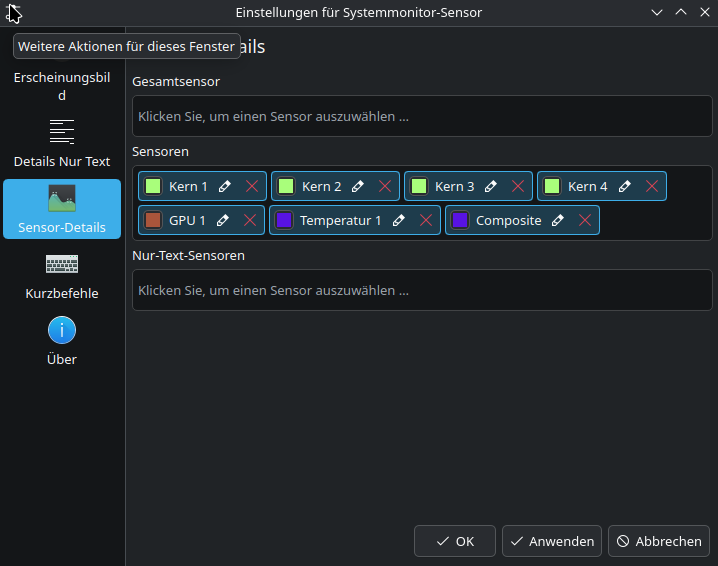718x566 pixels.
Task: Remove the Composite sensor
Action: [585, 220]
